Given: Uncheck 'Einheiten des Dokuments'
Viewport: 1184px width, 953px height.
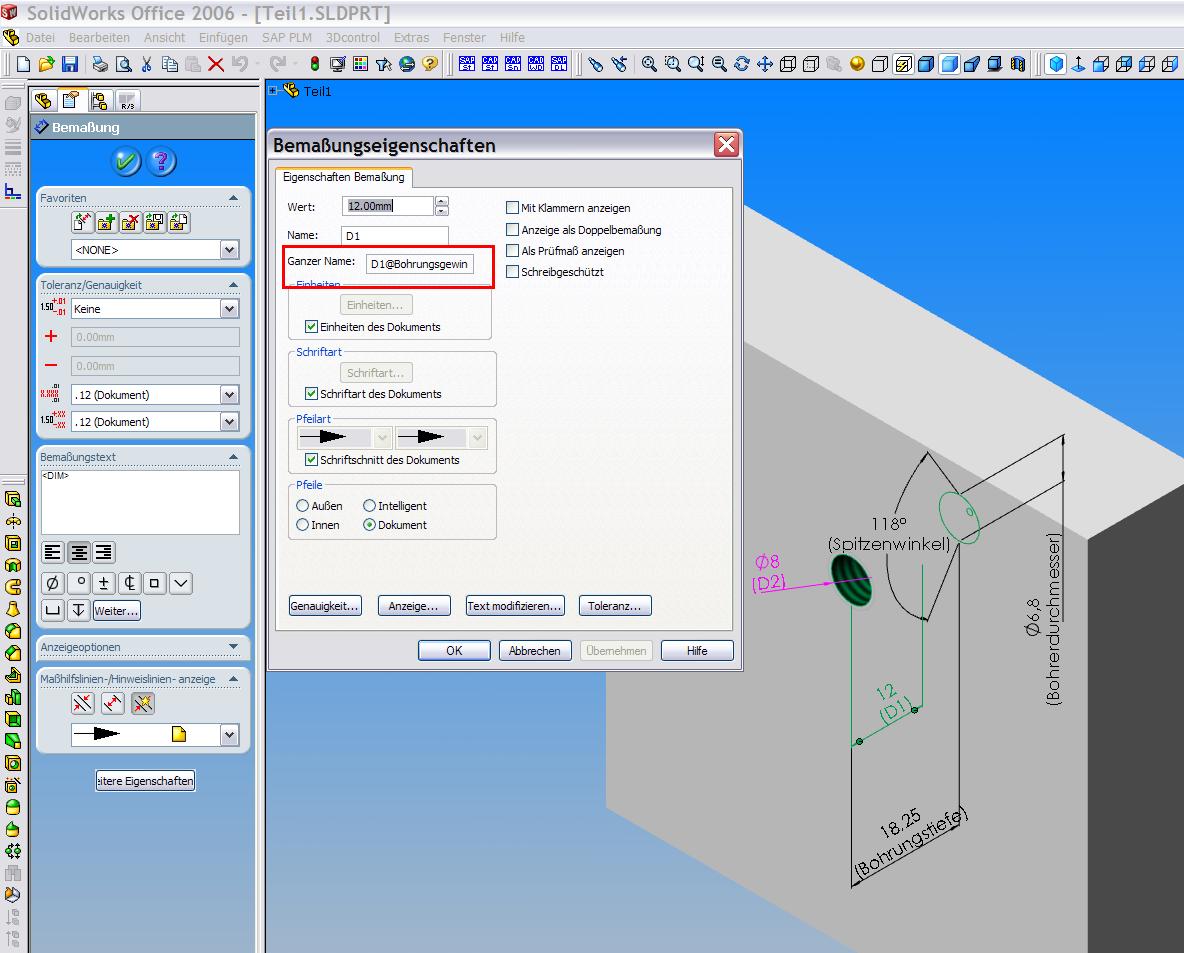Looking at the screenshot, I should (x=311, y=327).
